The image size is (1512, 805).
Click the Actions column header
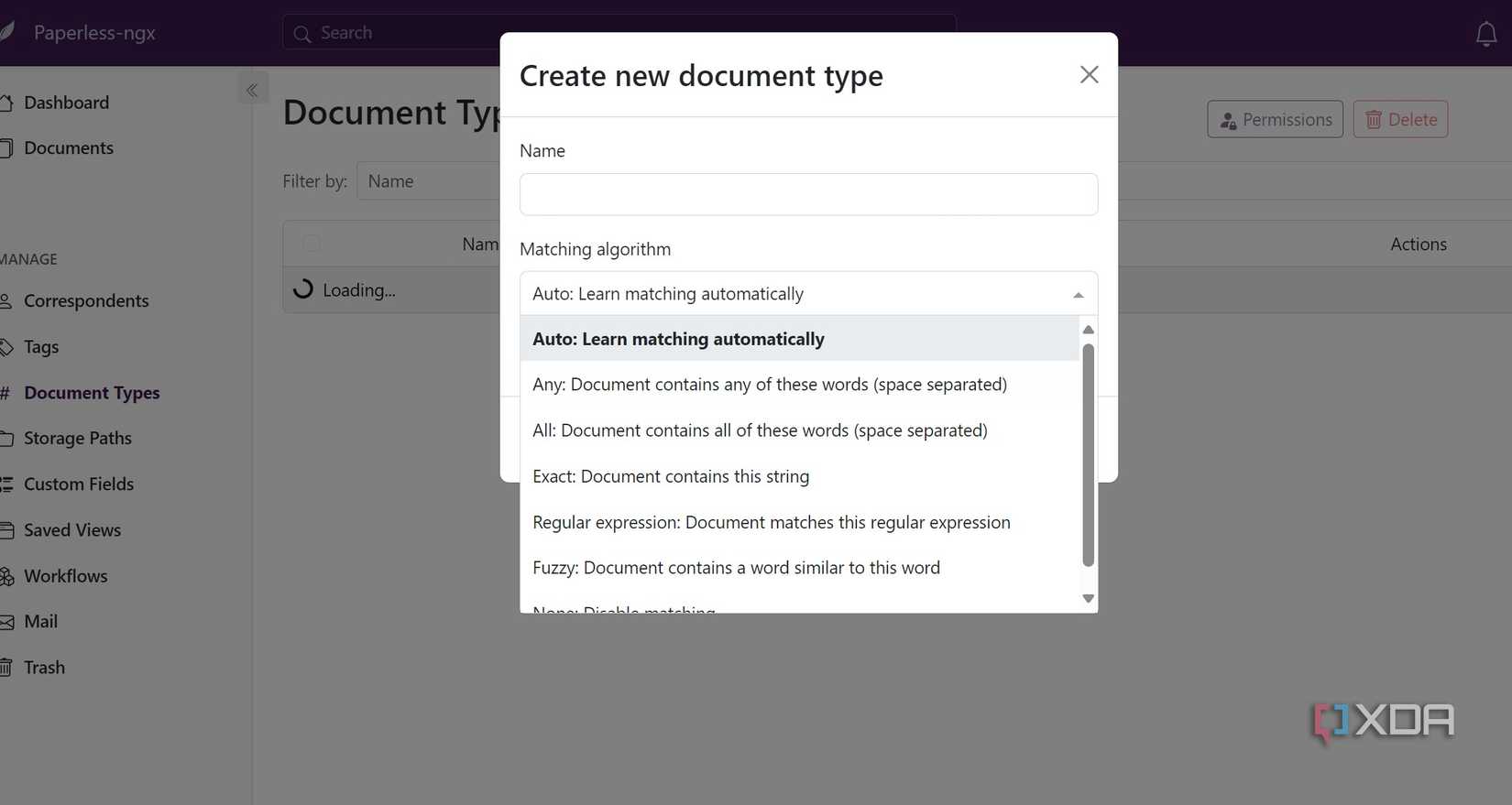(1418, 244)
